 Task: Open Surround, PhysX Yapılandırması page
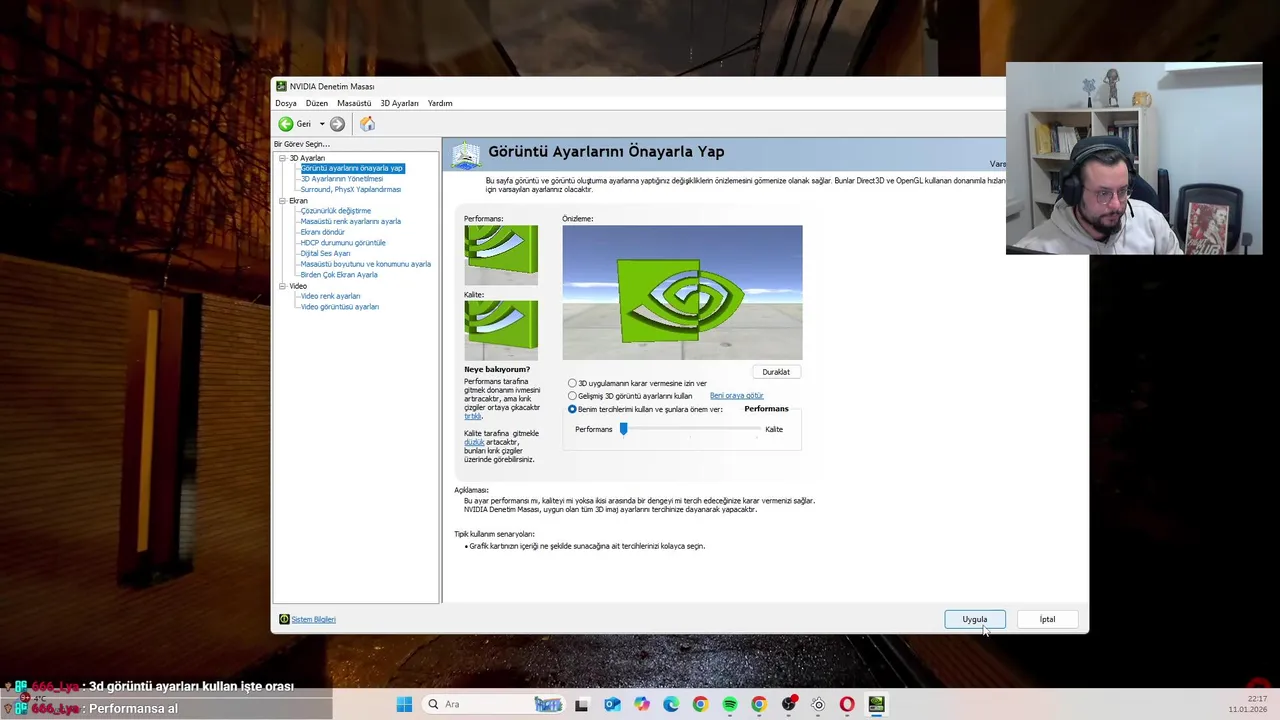tap(351, 189)
